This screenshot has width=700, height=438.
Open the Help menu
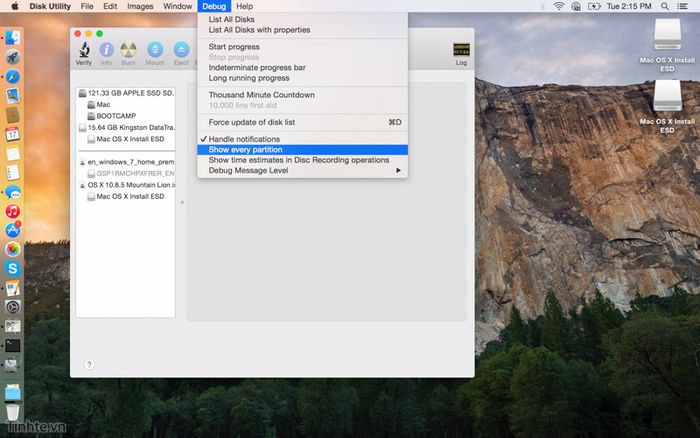pos(245,6)
